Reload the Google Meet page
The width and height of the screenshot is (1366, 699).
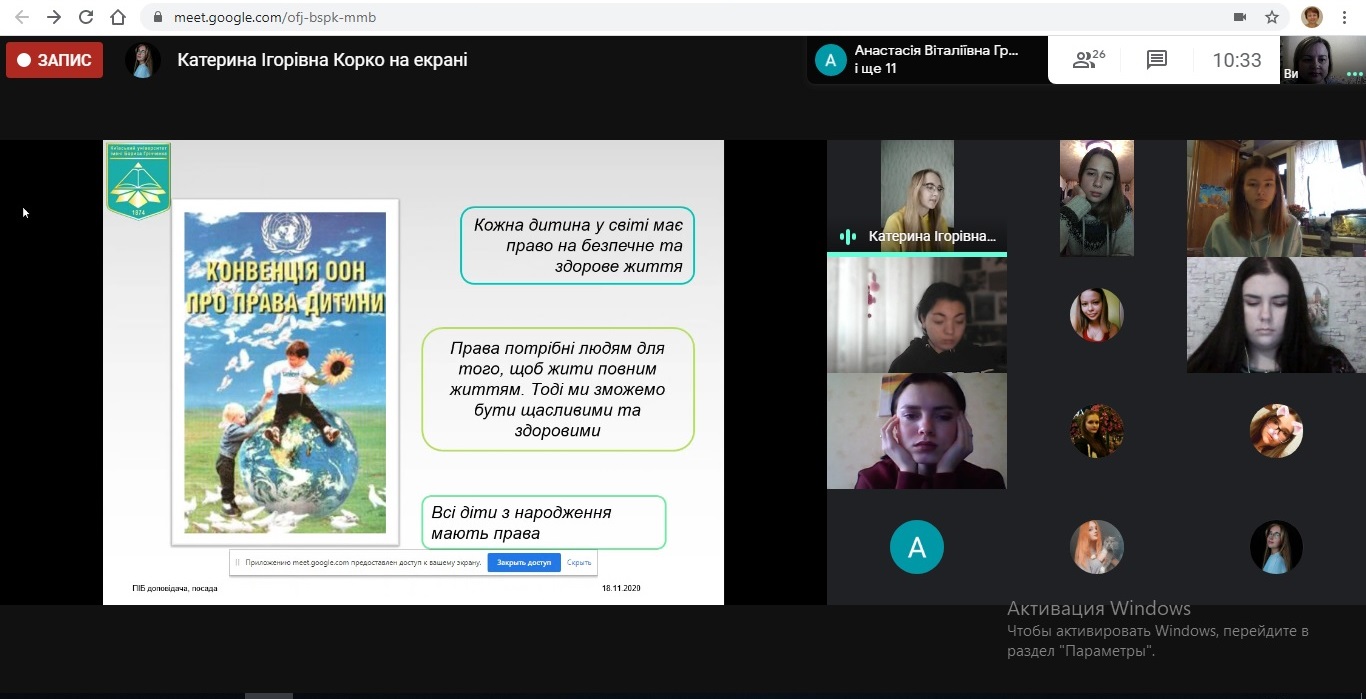pos(86,17)
